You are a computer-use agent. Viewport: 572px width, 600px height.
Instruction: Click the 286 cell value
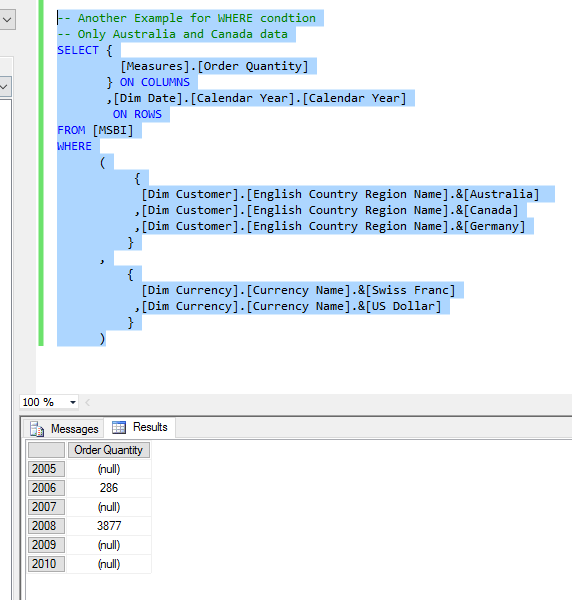(x=109, y=488)
